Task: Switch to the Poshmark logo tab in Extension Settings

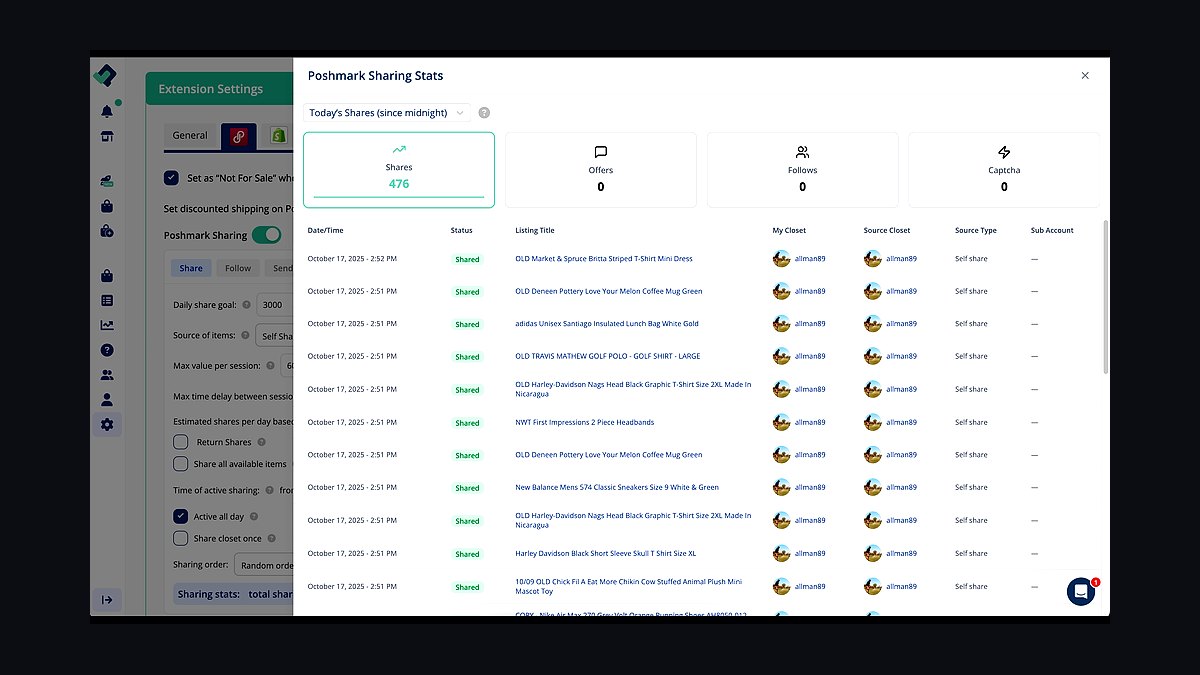Action: 239,136
